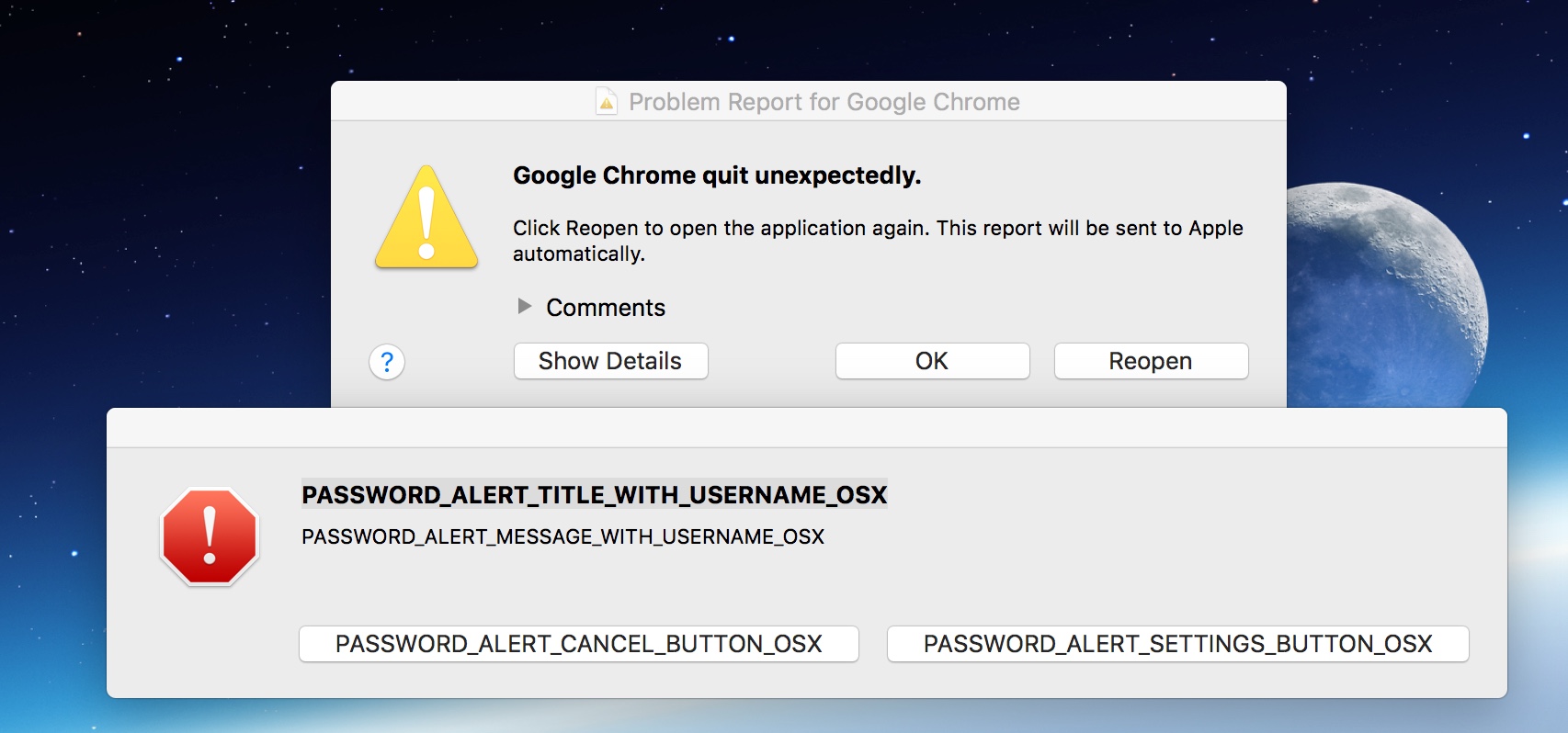Click the "Problem Report for Google Chrome" title text
This screenshot has width=1568, height=733.
point(824,102)
